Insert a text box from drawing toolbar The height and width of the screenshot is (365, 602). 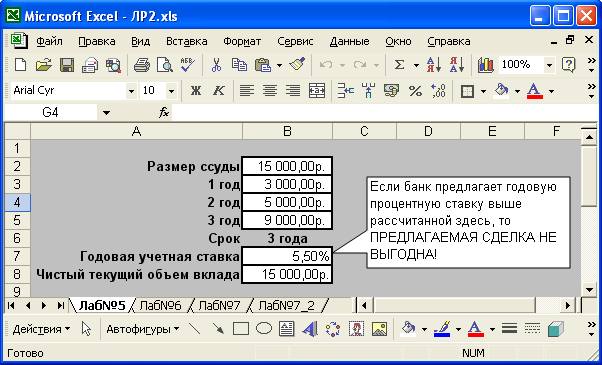click(x=287, y=329)
